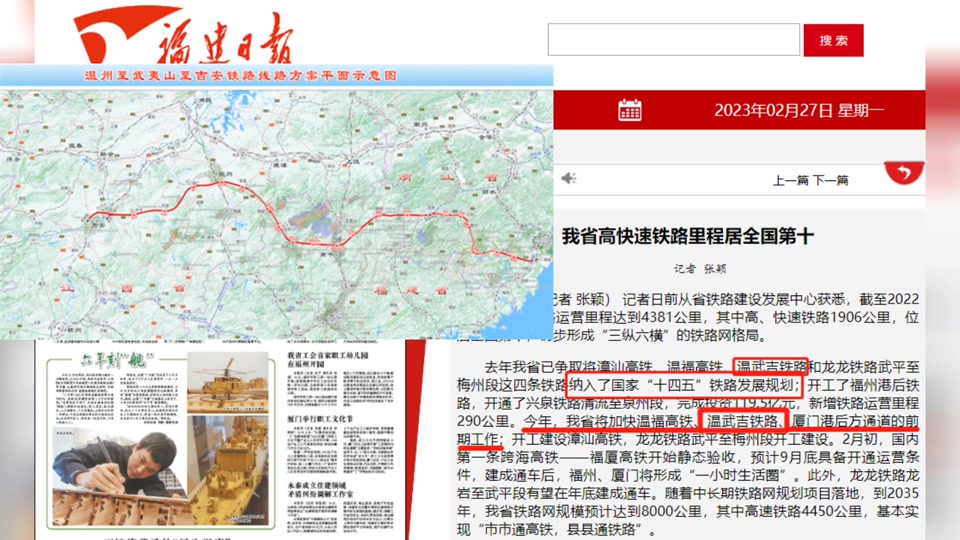
Task: Click the boxed text 温武吉铁路 in first line
Action: tap(771, 367)
